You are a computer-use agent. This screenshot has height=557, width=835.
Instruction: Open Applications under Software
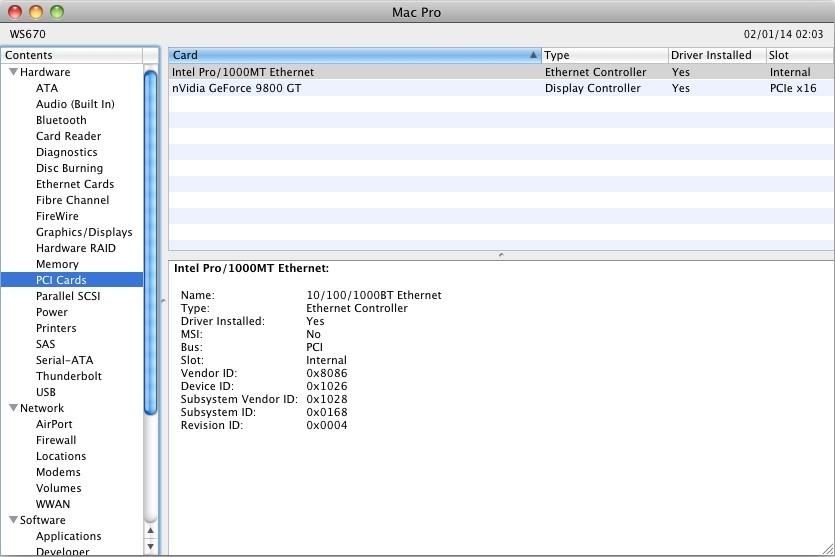click(x=69, y=536)
